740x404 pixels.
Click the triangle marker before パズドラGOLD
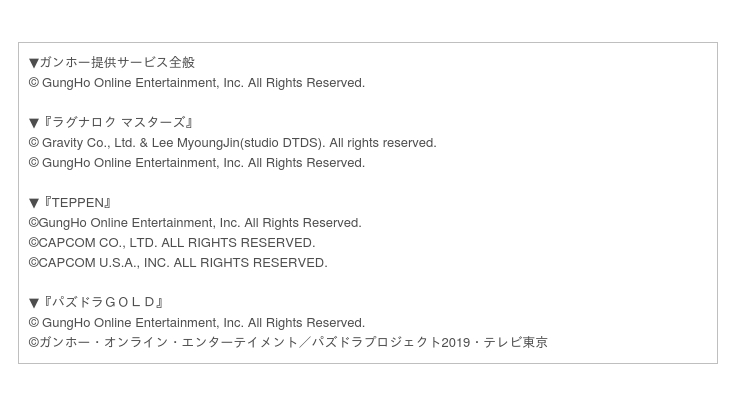tap(34, 303)
